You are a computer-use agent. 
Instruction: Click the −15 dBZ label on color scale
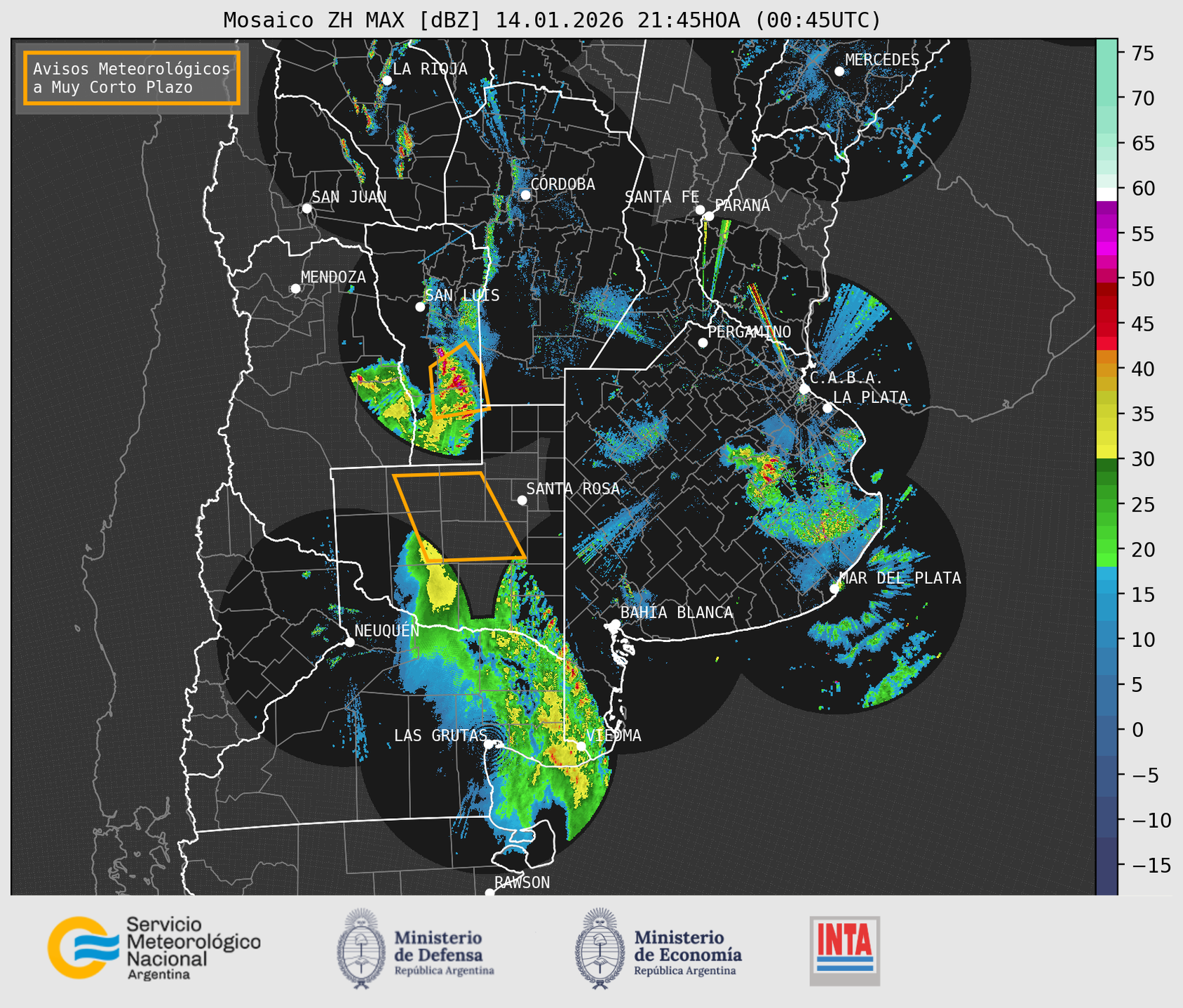pos(1151,865)
